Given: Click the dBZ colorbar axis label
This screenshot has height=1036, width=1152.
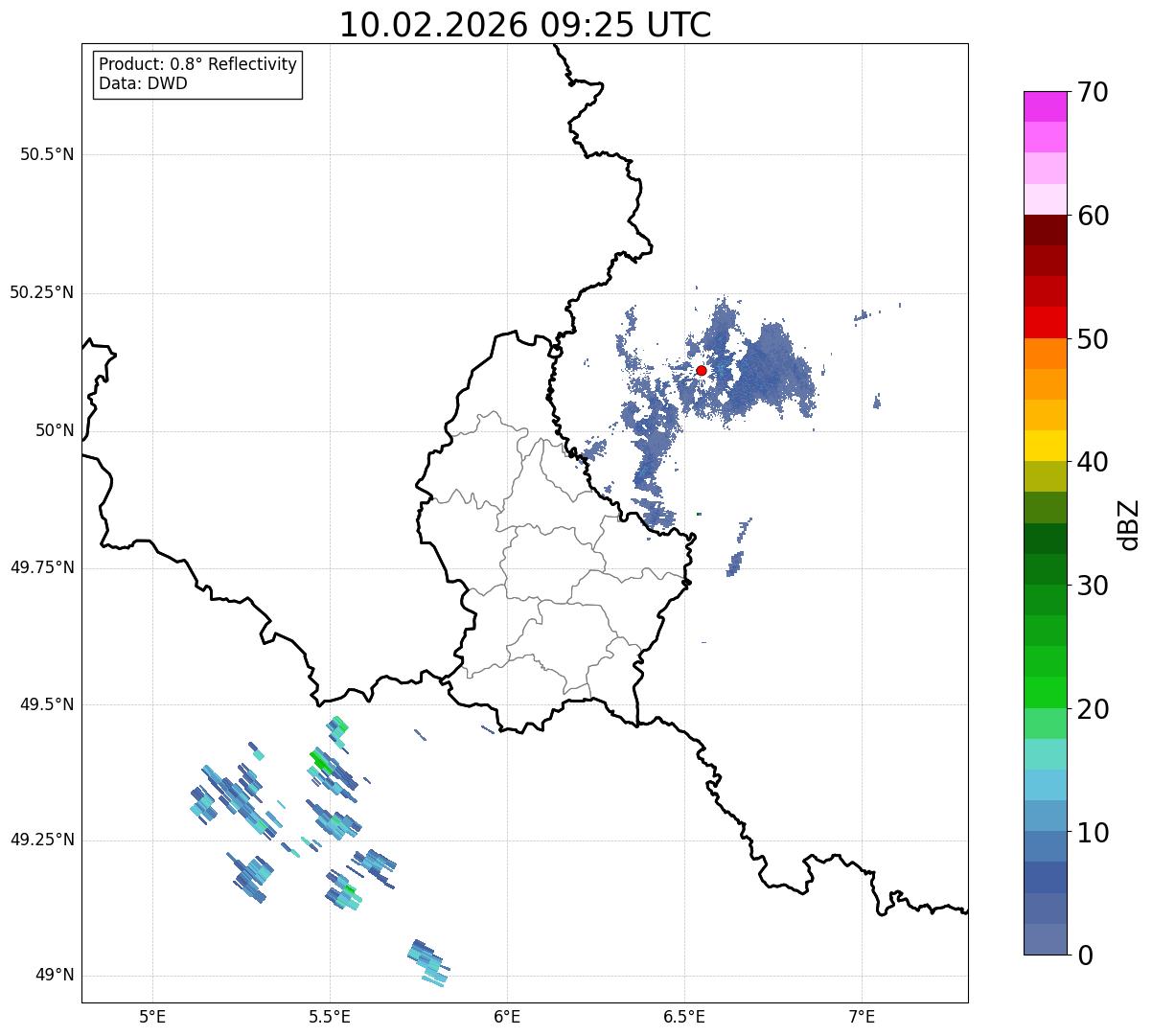Looking at the screenshot, I should [x=1129, y=523].
